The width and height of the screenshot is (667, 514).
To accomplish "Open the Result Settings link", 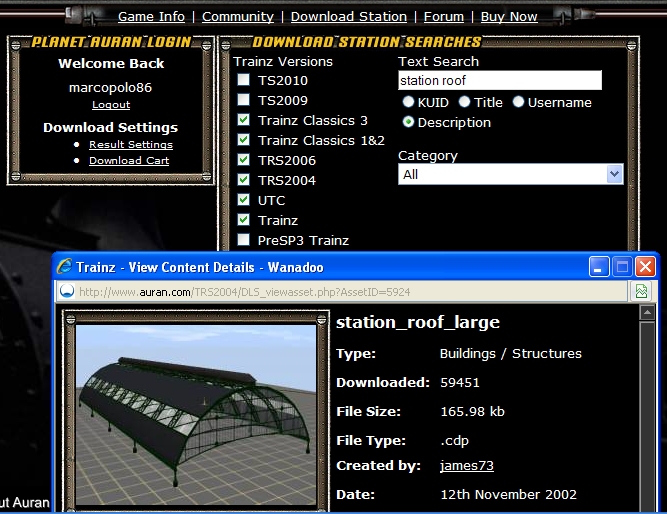I will (x=131, y=145).
